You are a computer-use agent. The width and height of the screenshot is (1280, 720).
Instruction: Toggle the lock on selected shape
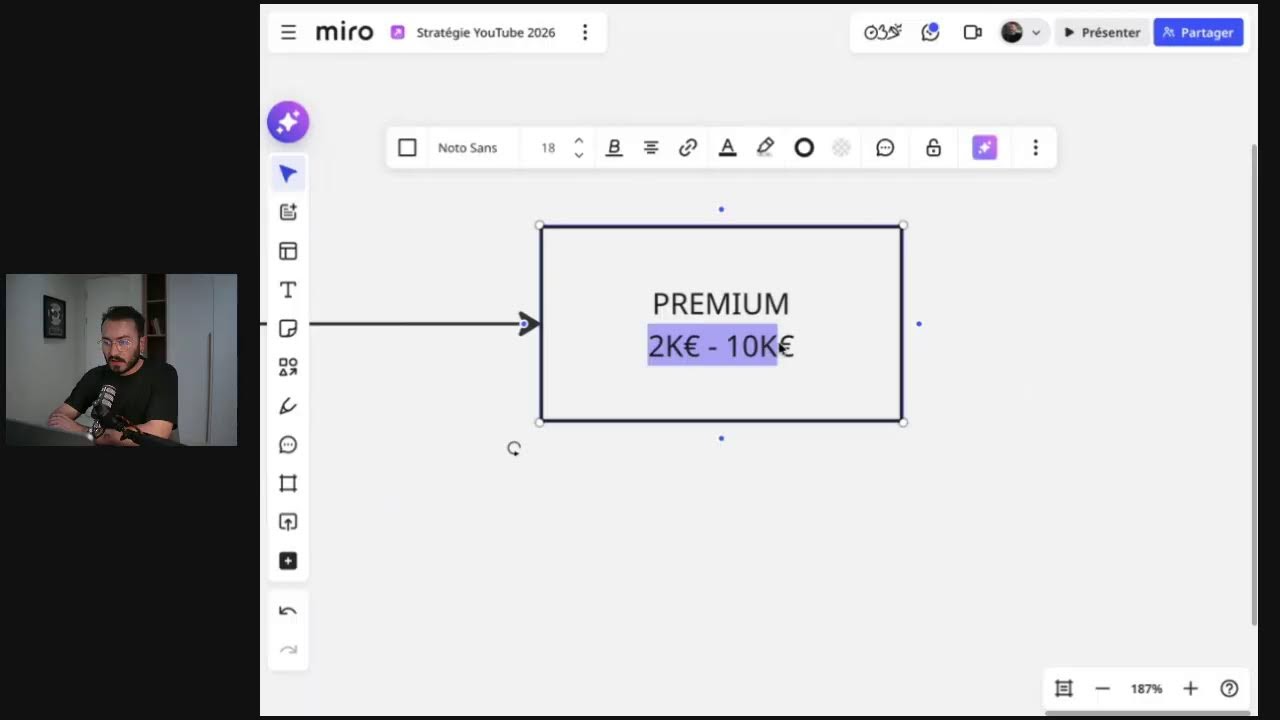(x=933, y=147)
